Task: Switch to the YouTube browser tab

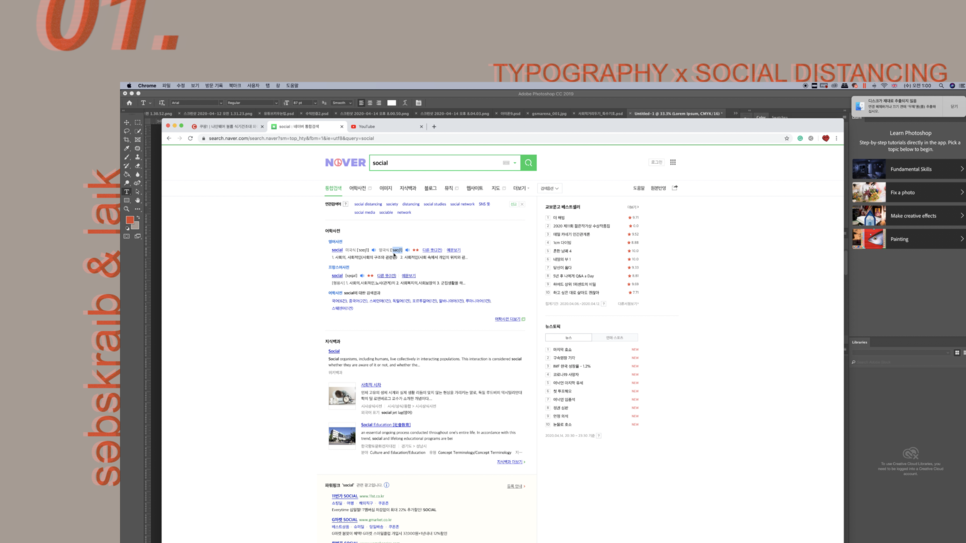Action: [x=386, y=126]
